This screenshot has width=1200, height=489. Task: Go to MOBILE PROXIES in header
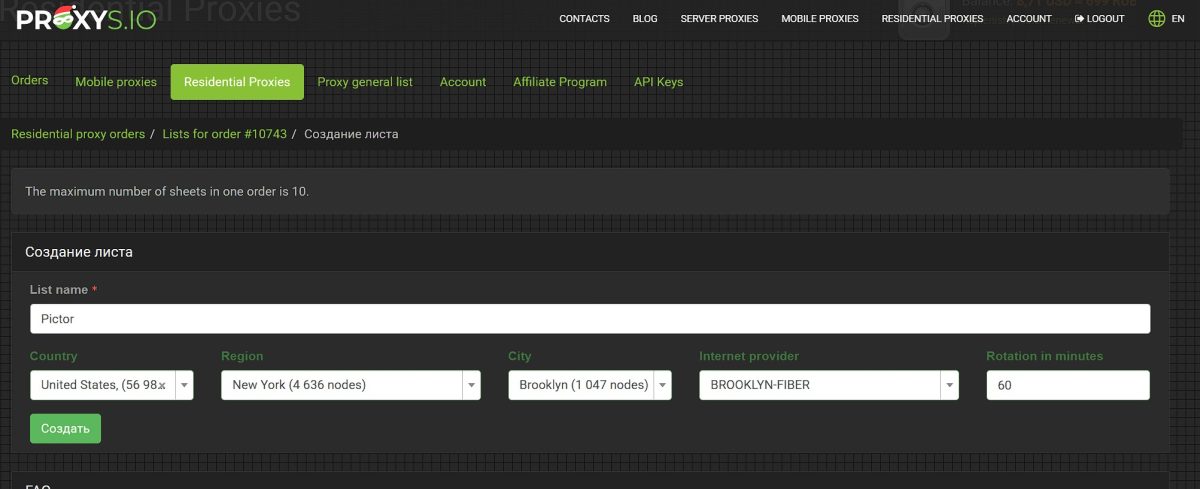[820, 19]
